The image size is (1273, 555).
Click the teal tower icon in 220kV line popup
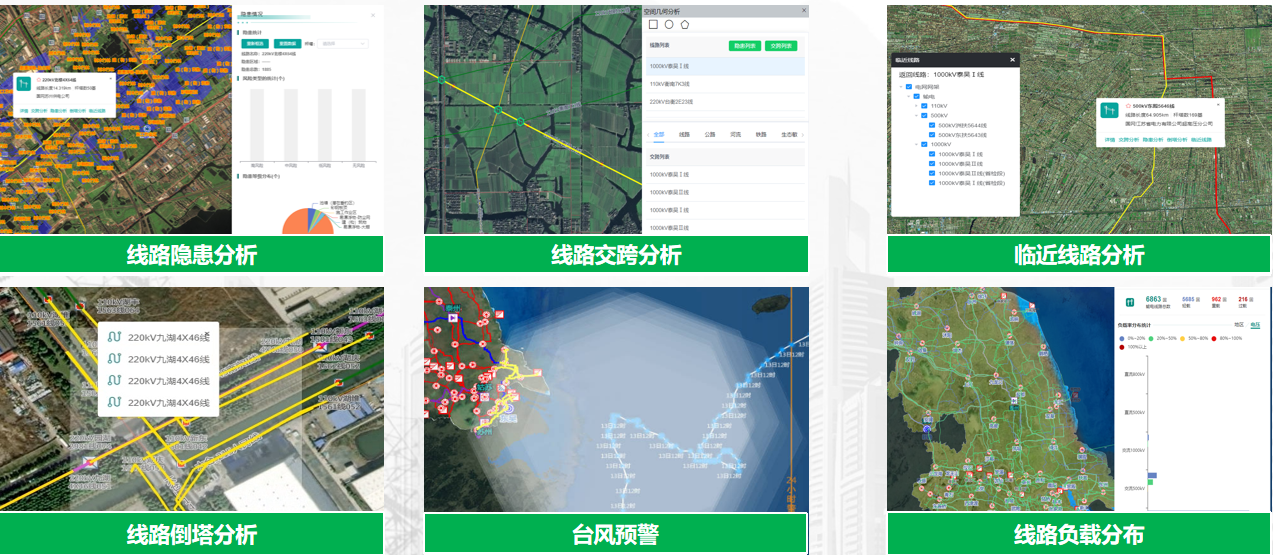23,84
